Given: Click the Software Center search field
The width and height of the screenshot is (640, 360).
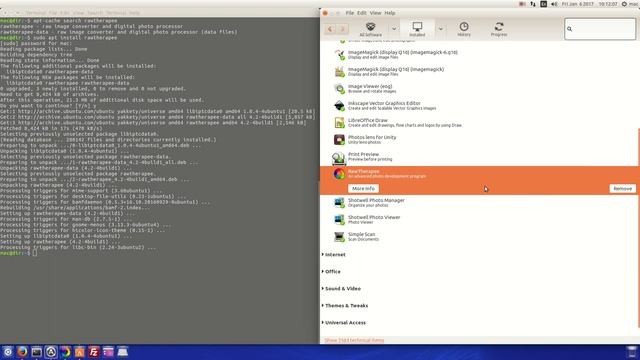Looking at the screenshot, I should (600, 29).
